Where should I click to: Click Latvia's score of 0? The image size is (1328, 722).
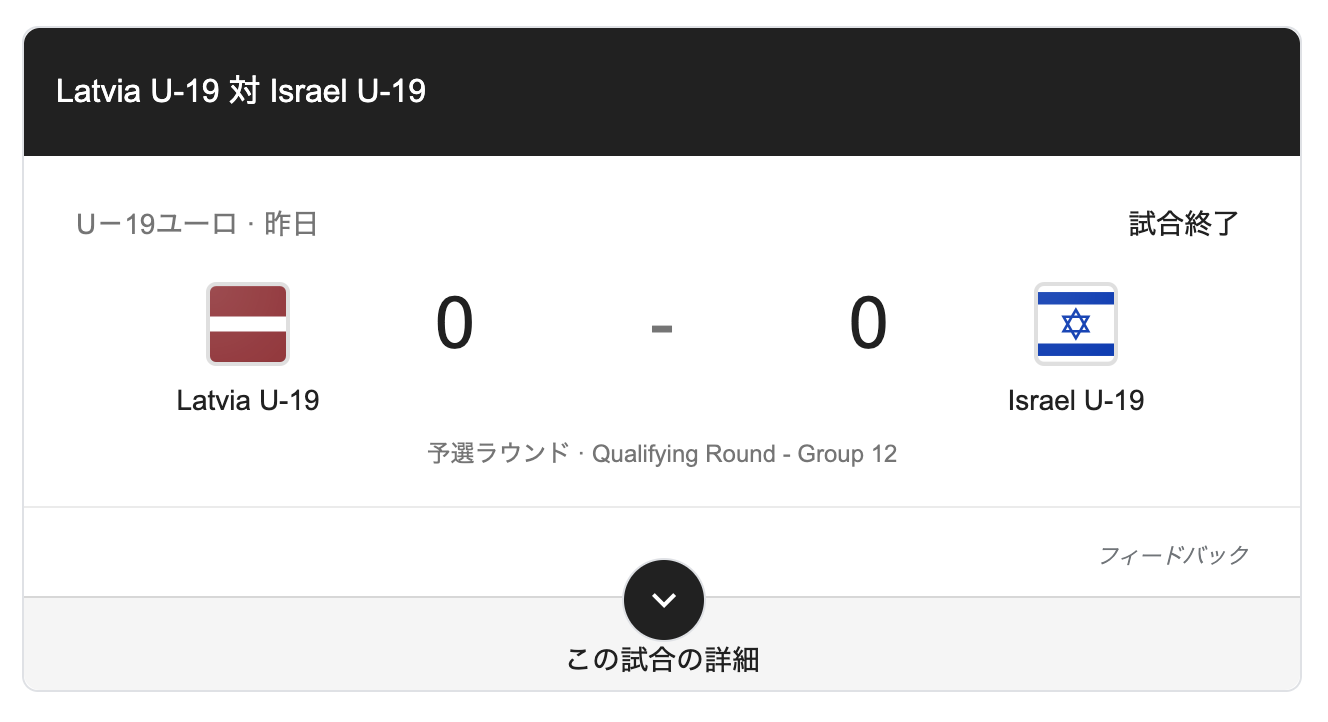click(x=454, y=324)
